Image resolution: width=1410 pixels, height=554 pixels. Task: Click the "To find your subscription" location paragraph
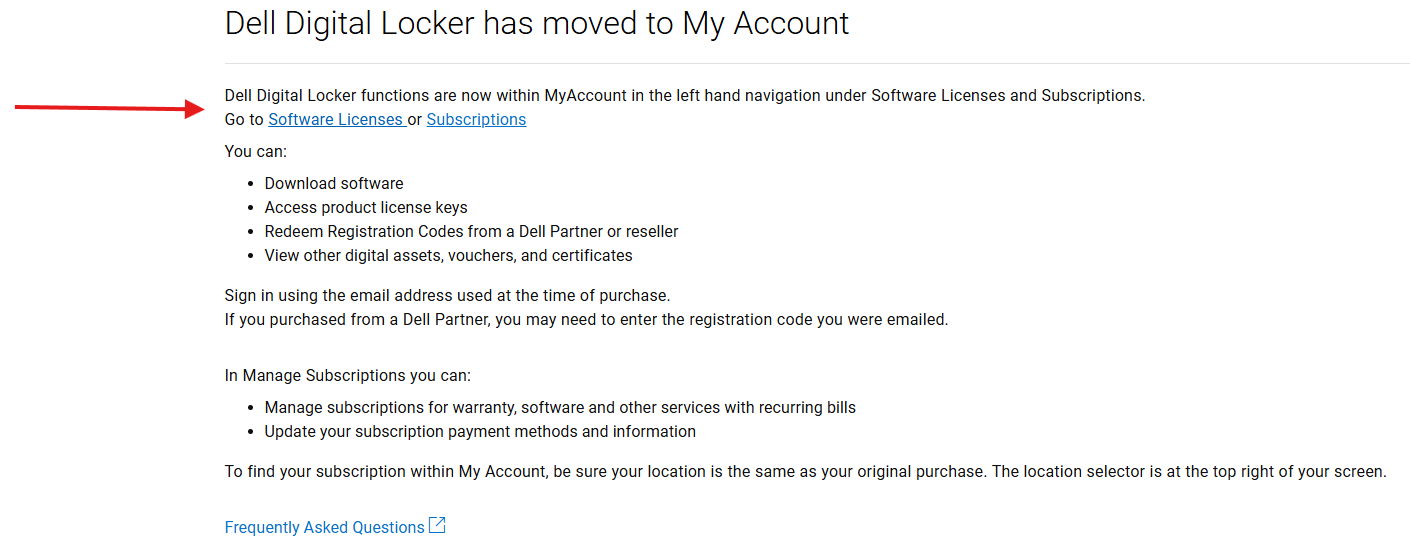coord(805,472)
